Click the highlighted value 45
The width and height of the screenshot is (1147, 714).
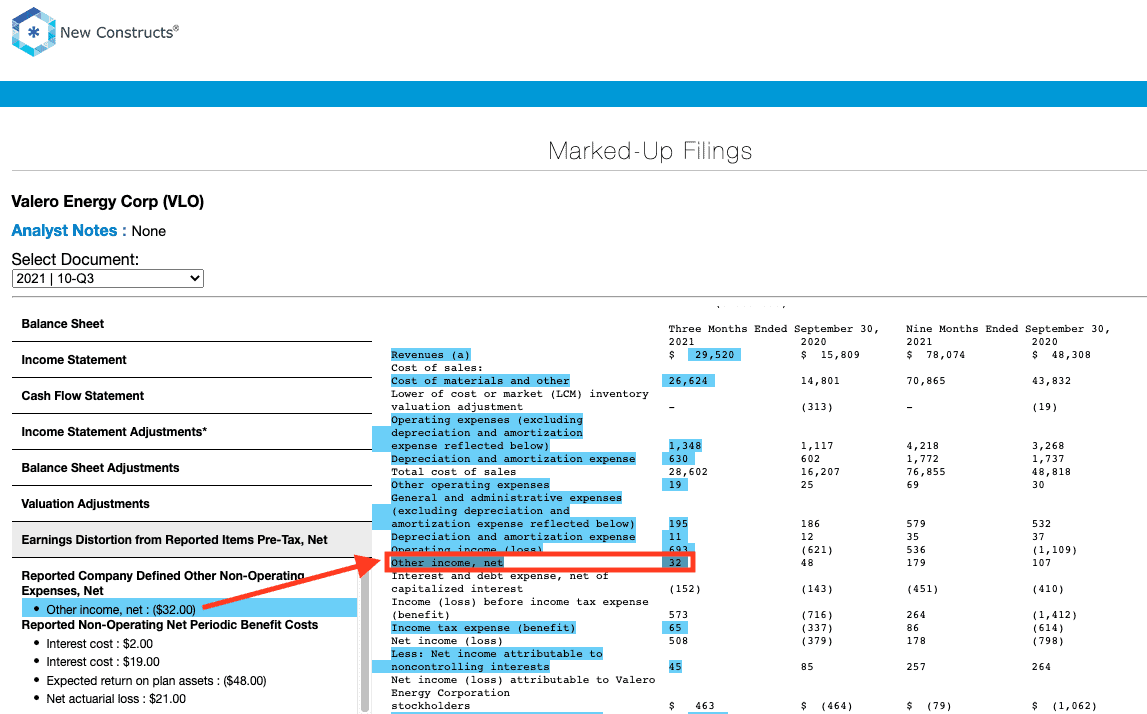point(675,667)
